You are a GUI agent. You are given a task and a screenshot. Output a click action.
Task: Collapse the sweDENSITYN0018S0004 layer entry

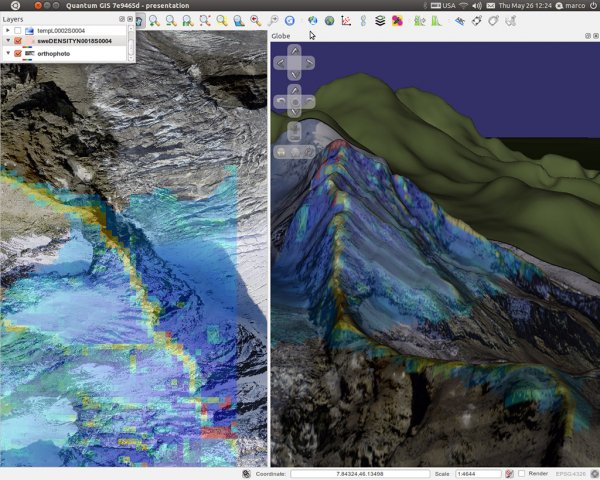[x=8, y=41]
